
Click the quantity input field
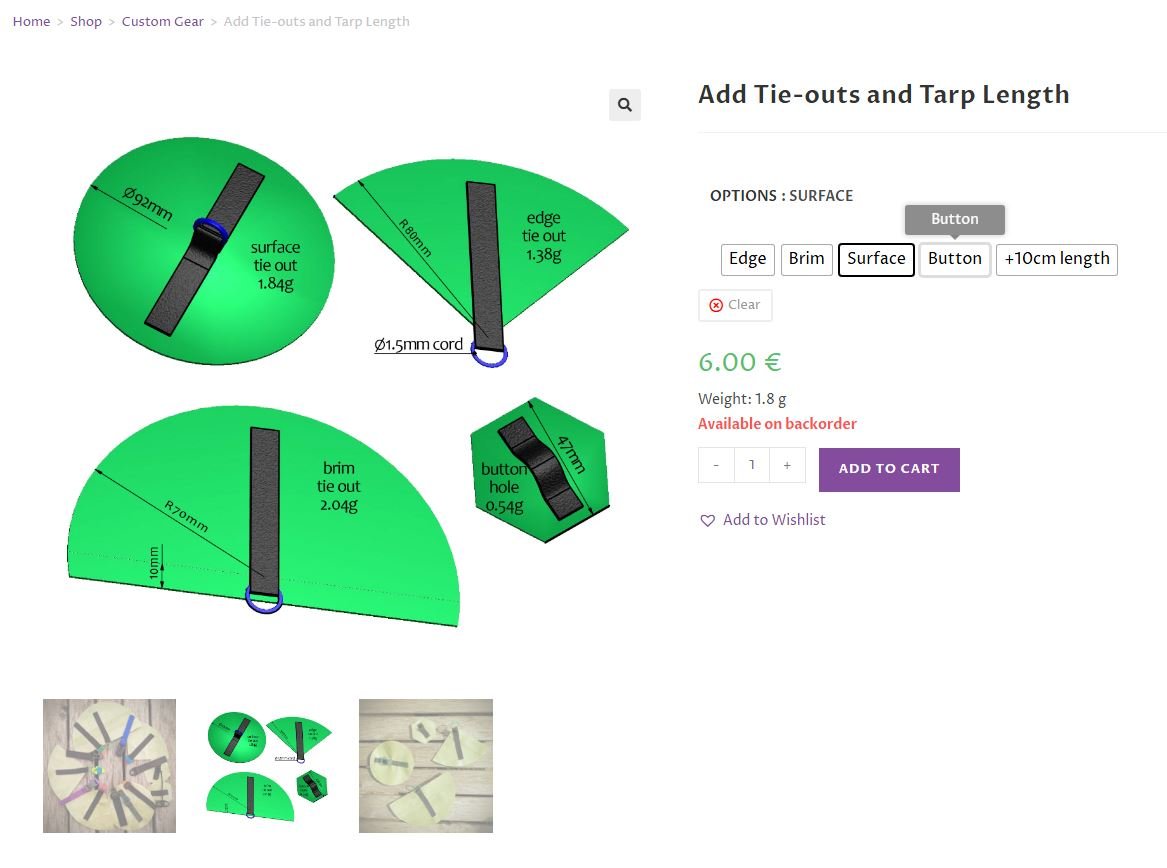[752, 465]
